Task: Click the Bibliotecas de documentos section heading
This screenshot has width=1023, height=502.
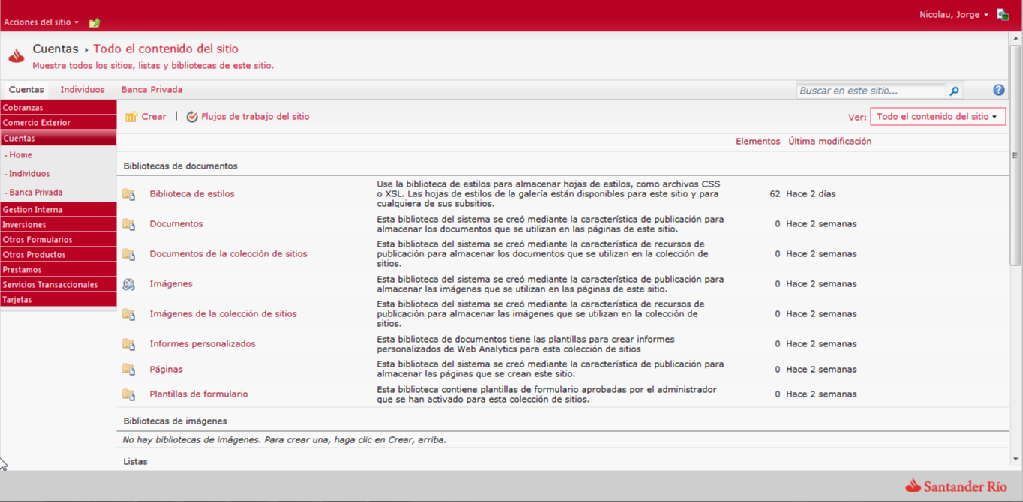Action: (x=181, y=166)
